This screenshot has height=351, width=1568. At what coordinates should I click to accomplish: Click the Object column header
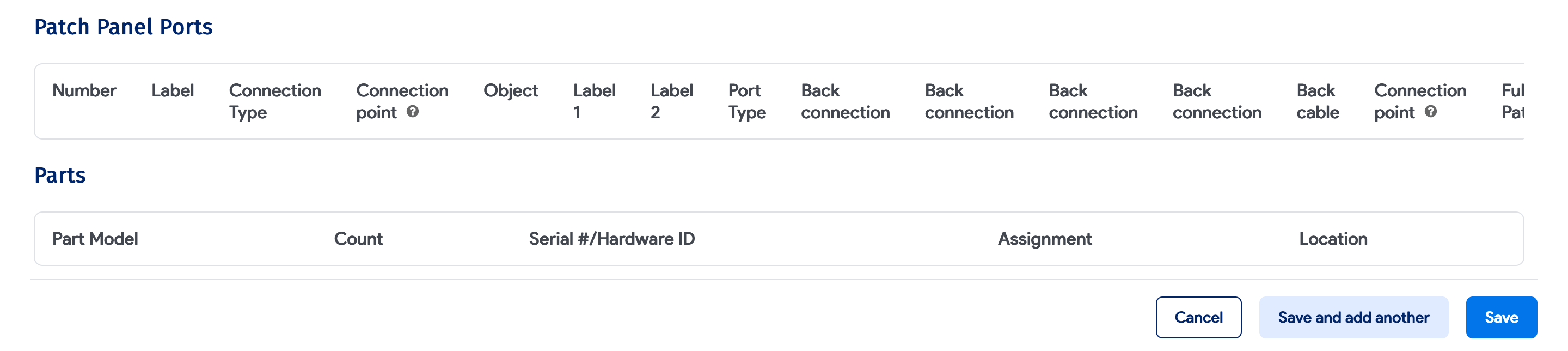[x=511, y=91]
